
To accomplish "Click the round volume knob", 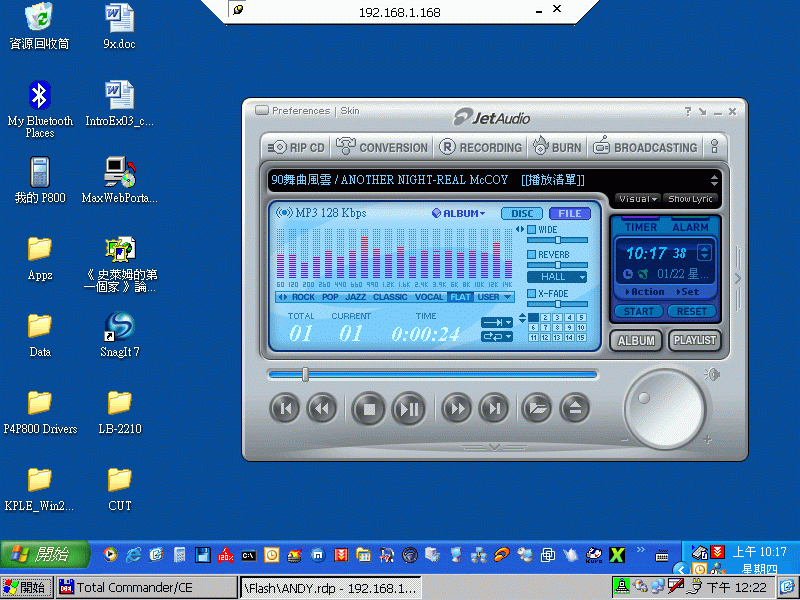I will click(665, 409).
